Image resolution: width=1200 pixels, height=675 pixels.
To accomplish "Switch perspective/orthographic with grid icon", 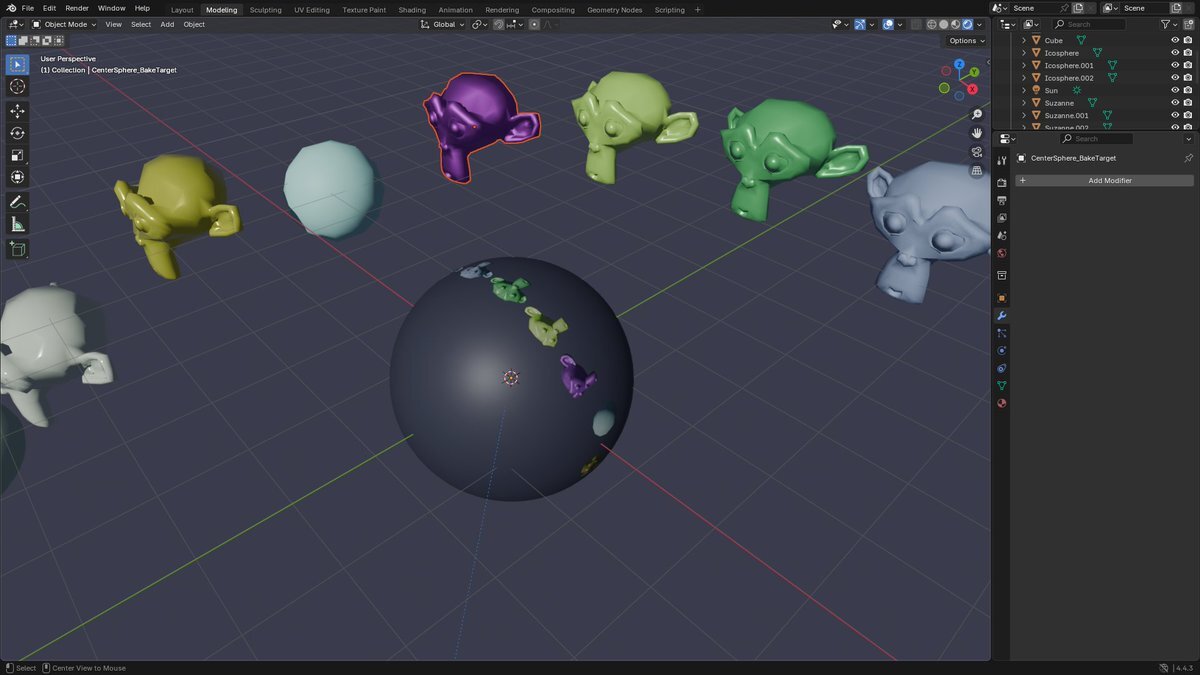I will click(977, 171).
